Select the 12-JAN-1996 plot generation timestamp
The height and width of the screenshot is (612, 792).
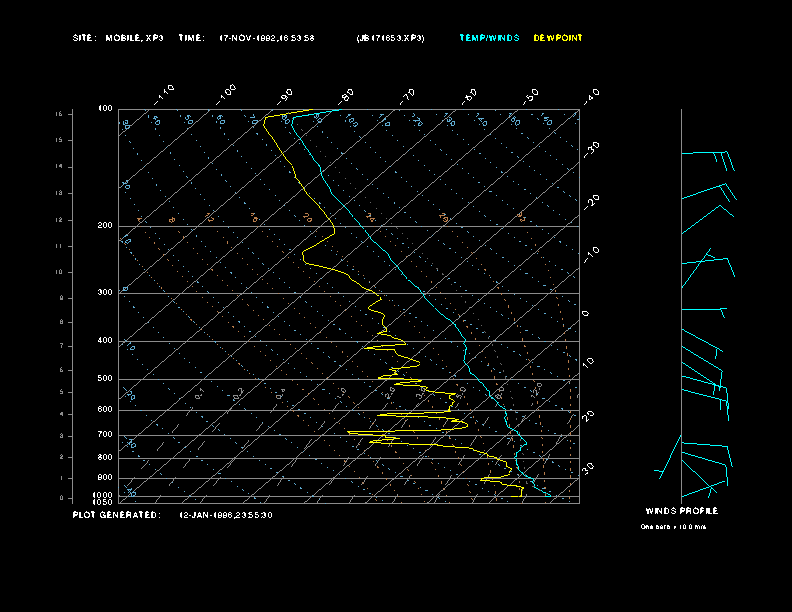pos(225,515)
